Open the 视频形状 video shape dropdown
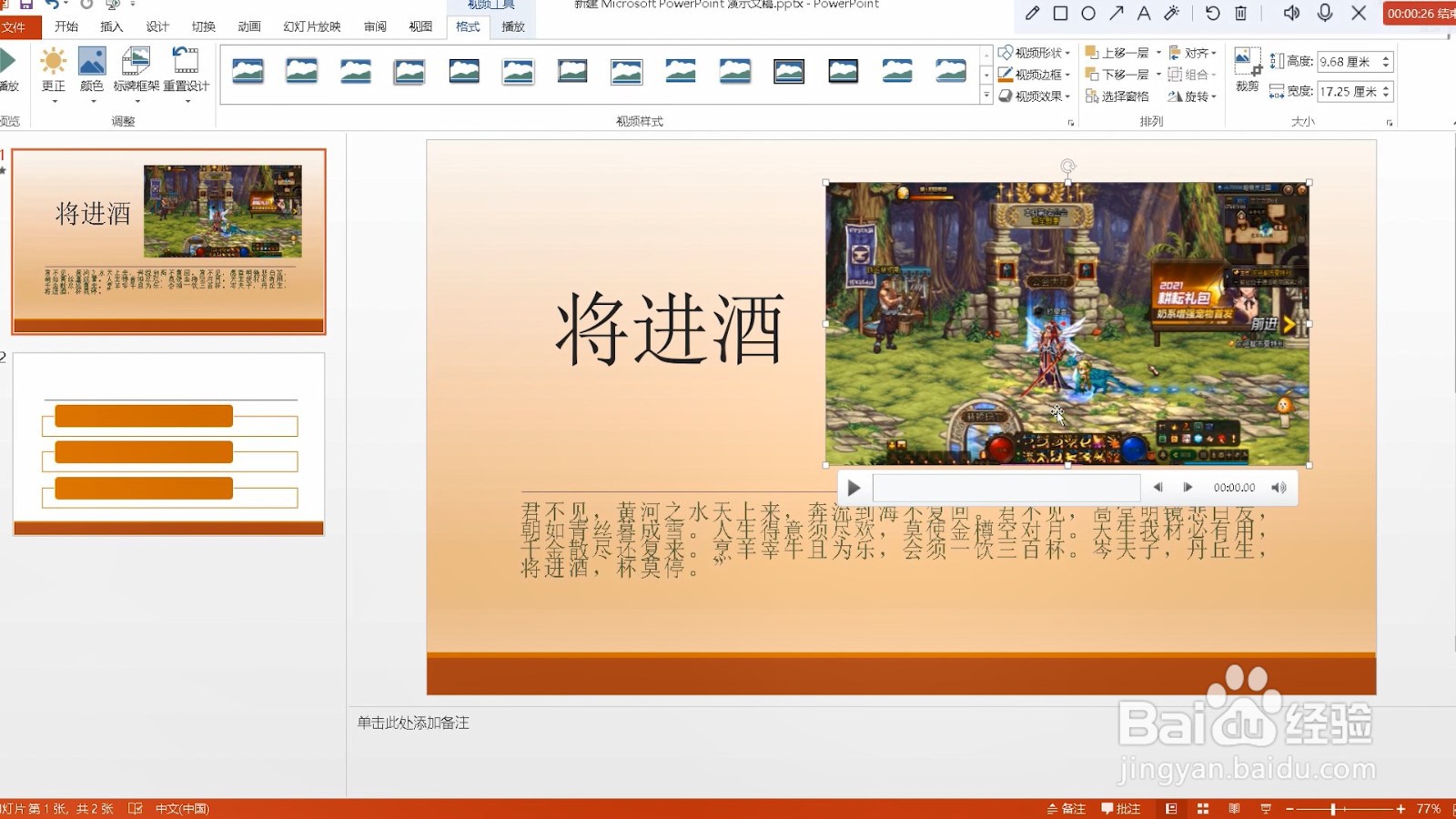 (1035, 53)
